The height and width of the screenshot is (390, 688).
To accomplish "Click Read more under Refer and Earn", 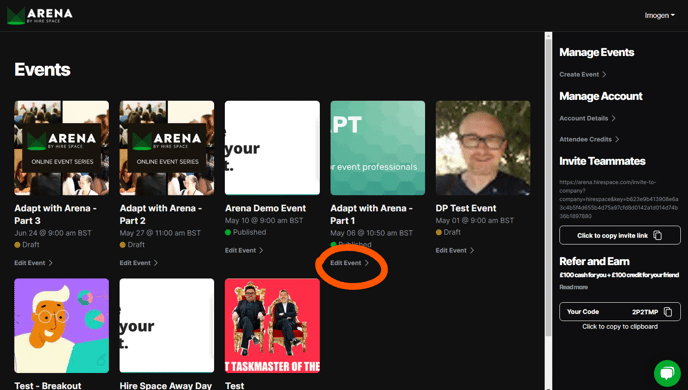I will tap(573, 287).
